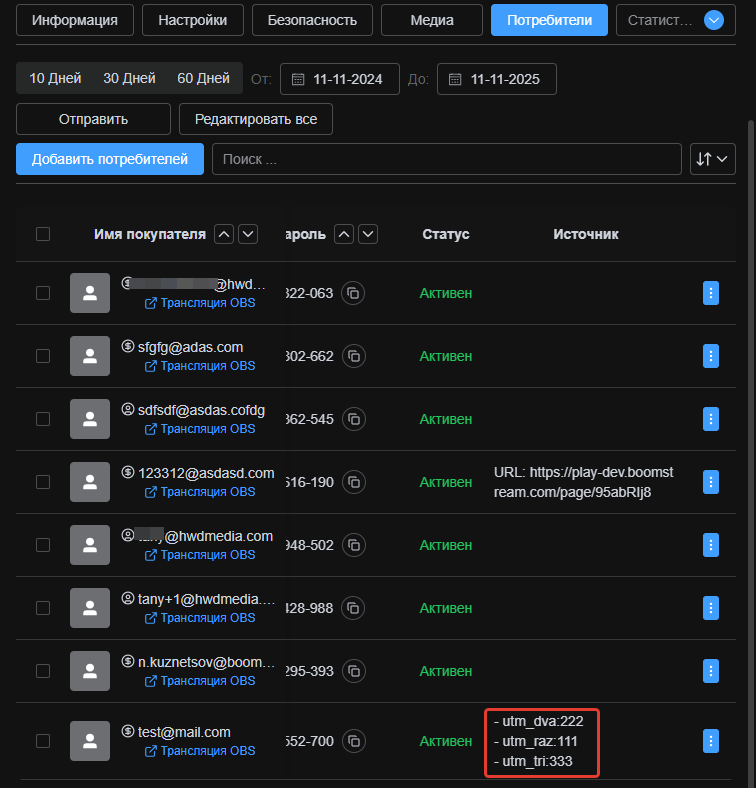The height and width of the screenshot is (788, 756).
Task: Click avatar icon of test@mail.com
Action: (90, 741)
